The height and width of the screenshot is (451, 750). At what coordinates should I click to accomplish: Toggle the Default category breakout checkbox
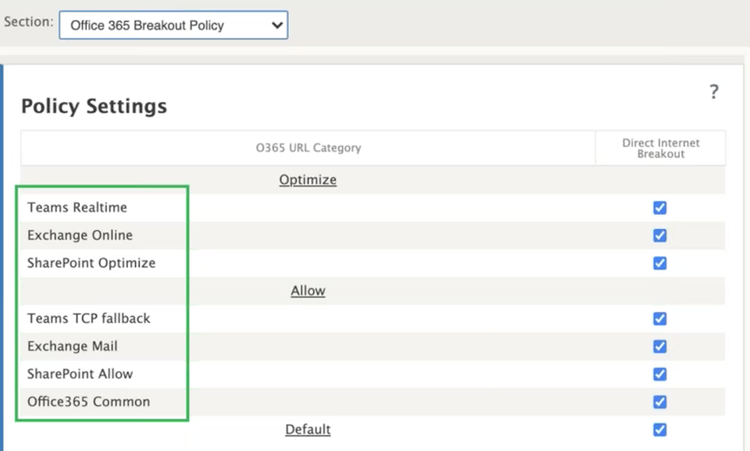click(660, 429)
